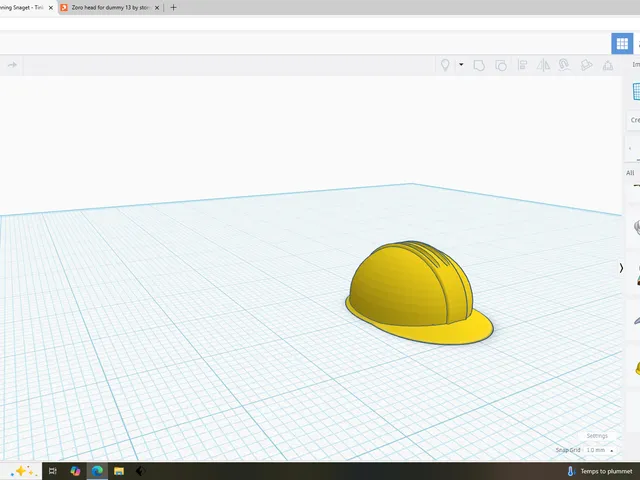640x480 pixels.
Task: Open the dropdown arrow next to the pin icon
Action: tap(461, 64)
